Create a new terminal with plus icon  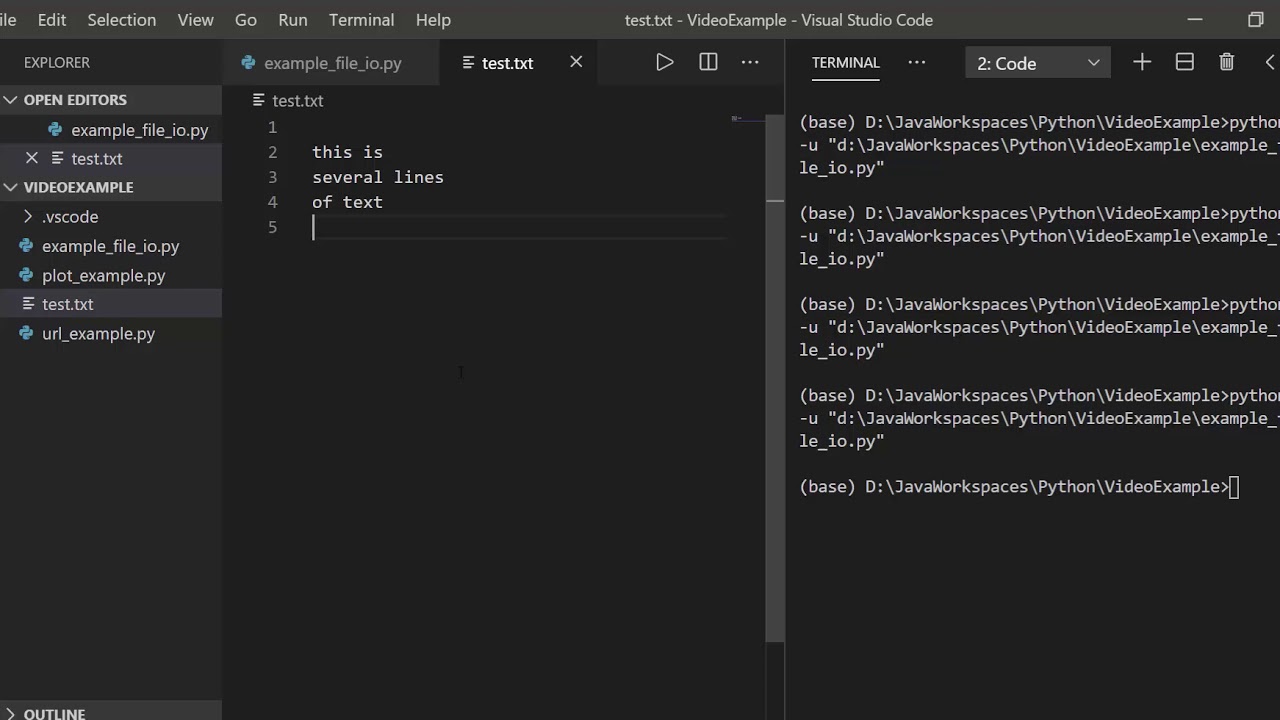click(x=1142, y=62)
